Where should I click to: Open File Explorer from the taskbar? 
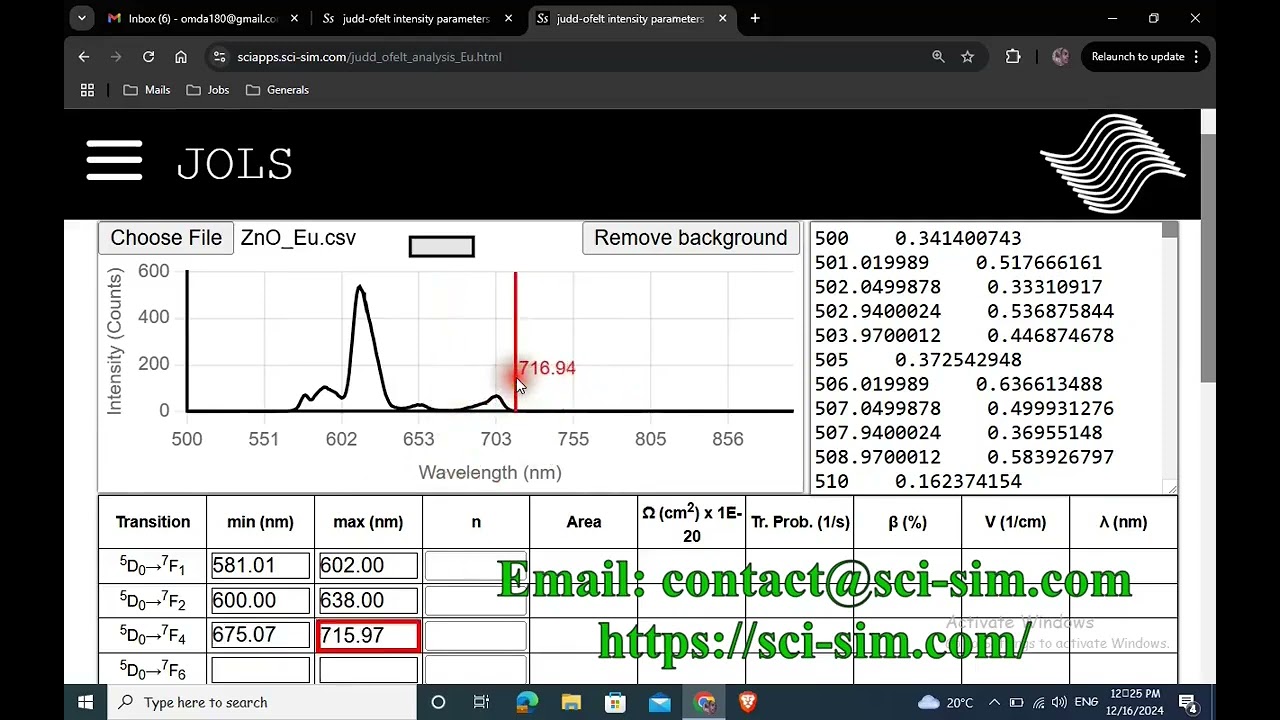tap(571, 702)
